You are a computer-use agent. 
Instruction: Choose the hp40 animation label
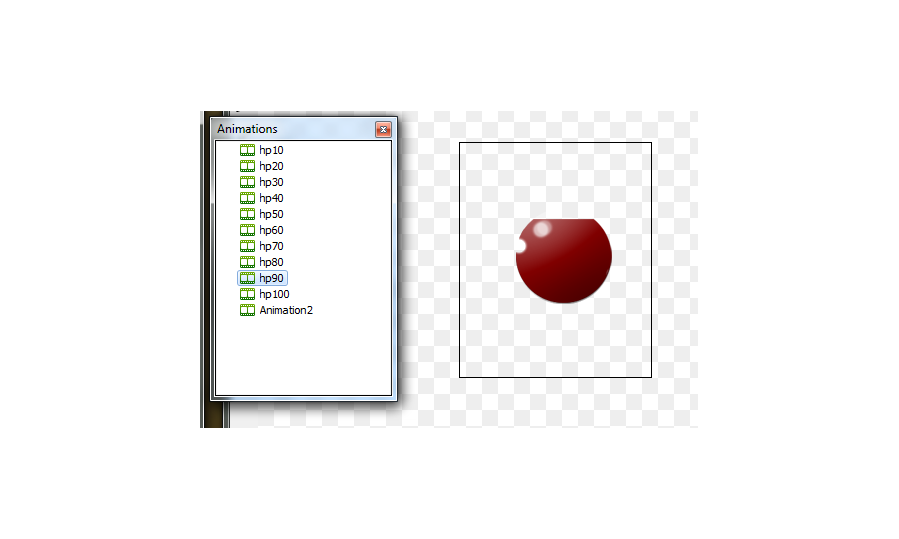tap(271, 198)
